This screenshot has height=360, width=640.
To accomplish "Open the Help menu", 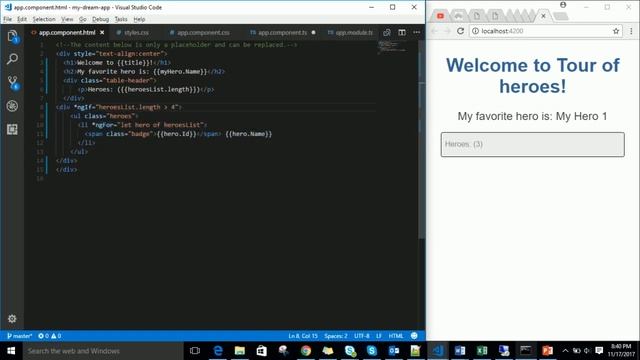I will tap(139, 19).
